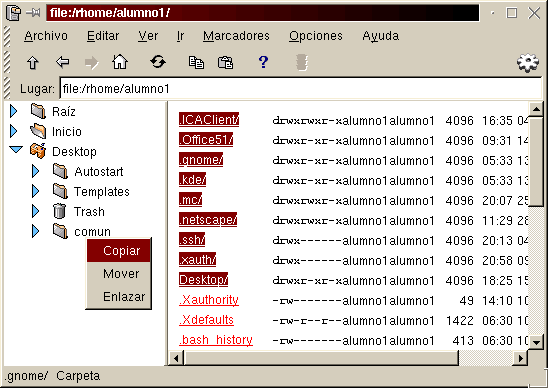Choose Mover in the popup menu
Screen dimensions: 548x388
pos(119,273)
